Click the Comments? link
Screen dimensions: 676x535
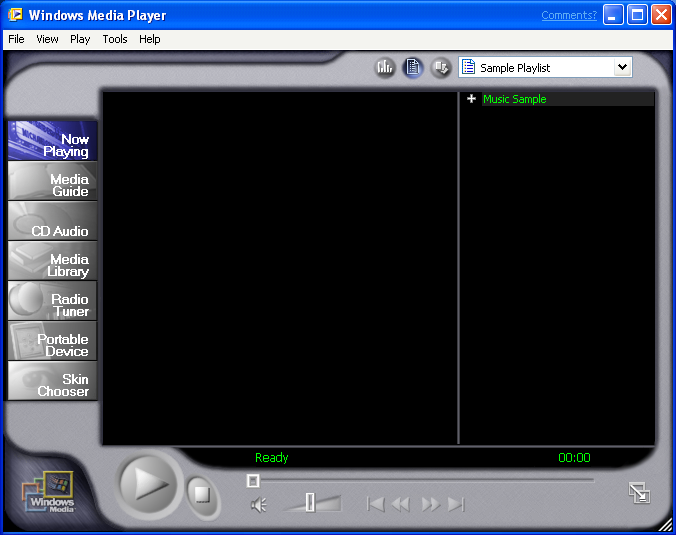point(569,16)
